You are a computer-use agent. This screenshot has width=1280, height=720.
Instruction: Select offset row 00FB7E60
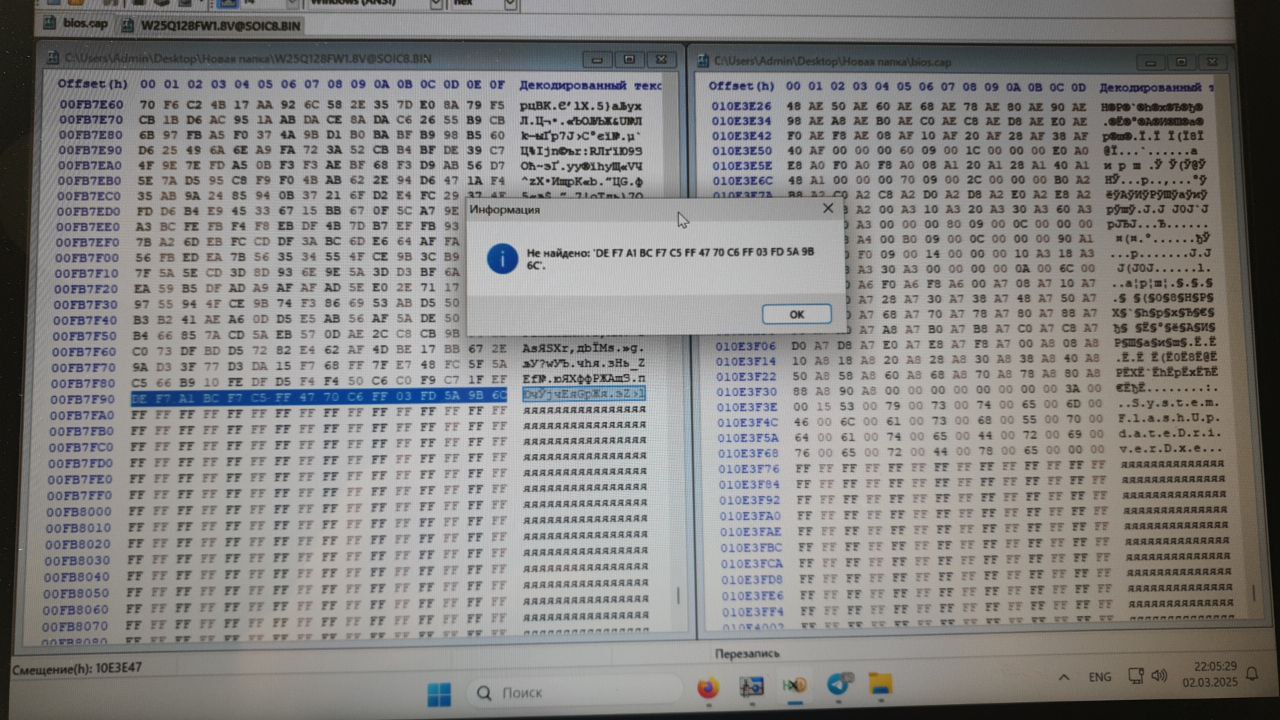point(90,104)
